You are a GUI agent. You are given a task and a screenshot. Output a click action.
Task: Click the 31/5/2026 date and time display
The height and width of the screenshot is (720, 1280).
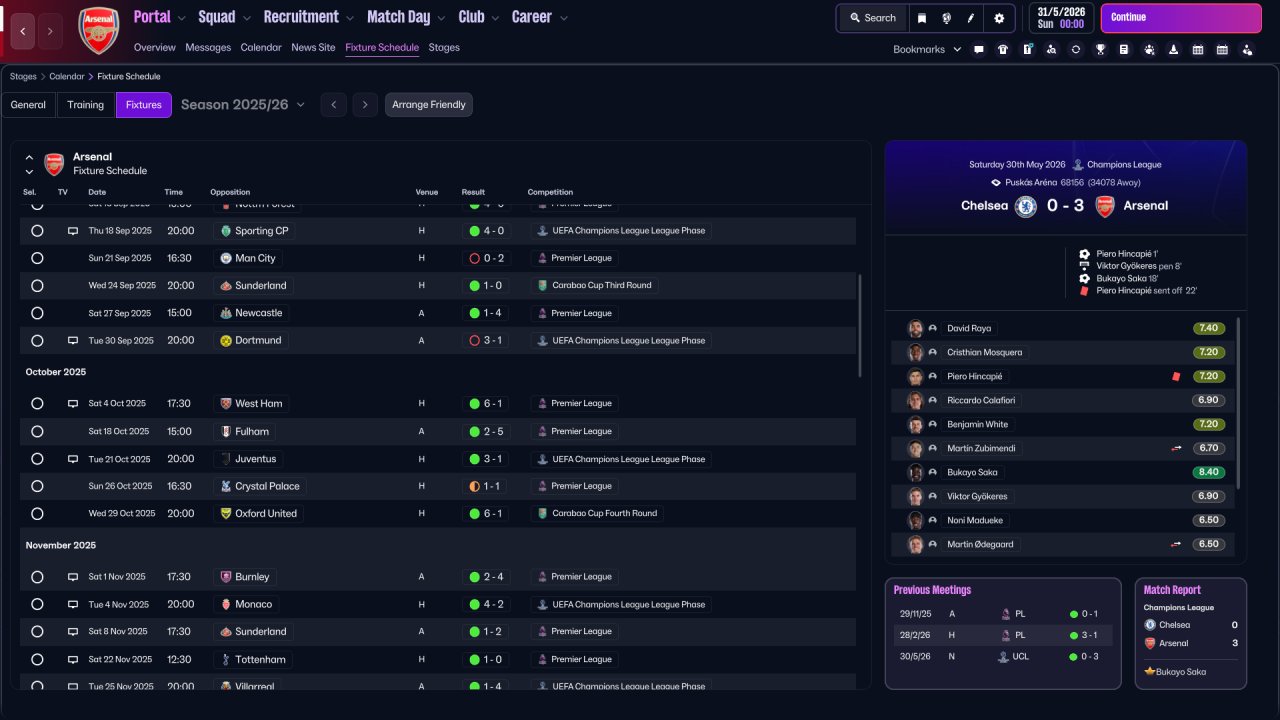[x=1061, y=18]
